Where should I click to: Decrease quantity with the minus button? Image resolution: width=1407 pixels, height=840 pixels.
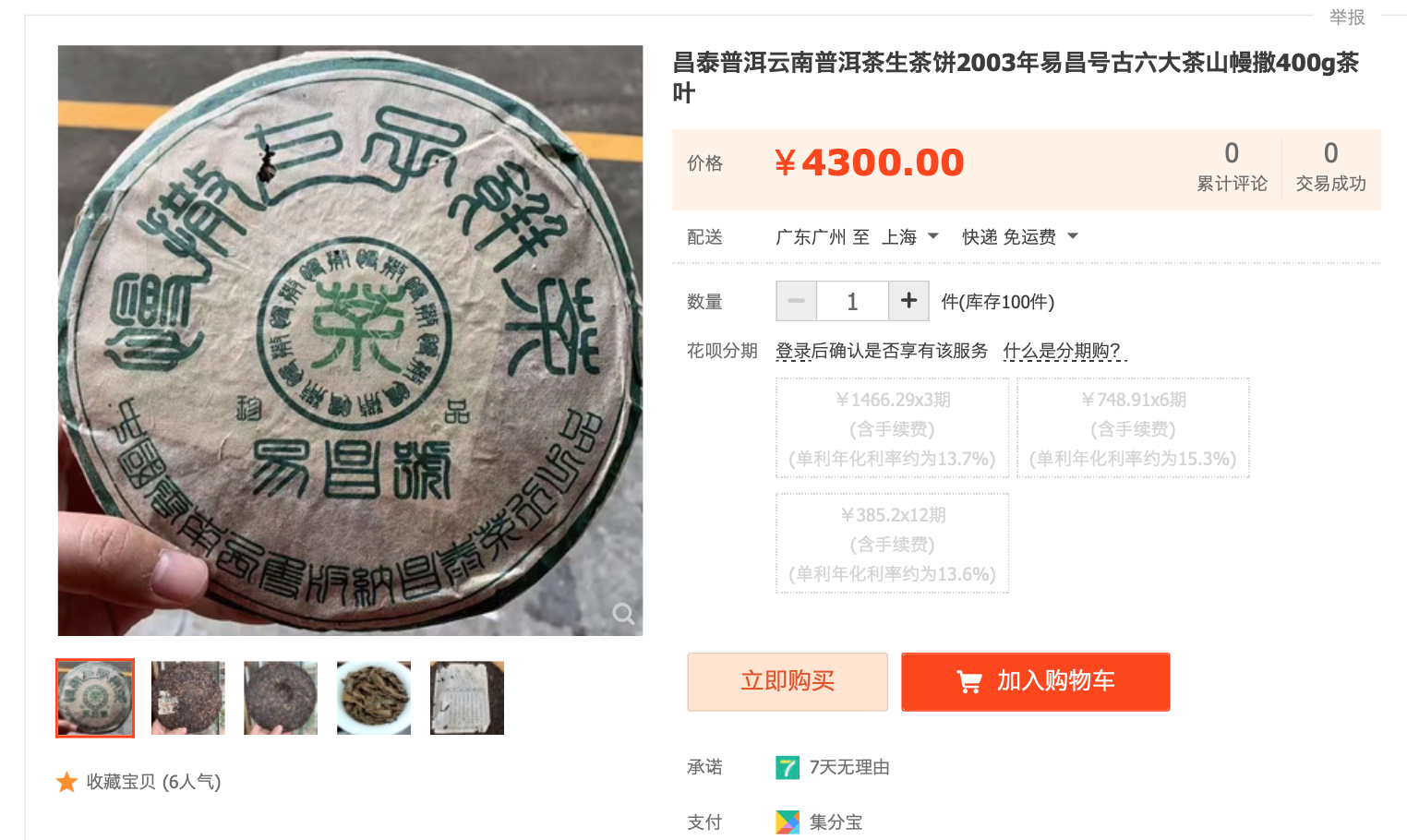click(796, 301)
